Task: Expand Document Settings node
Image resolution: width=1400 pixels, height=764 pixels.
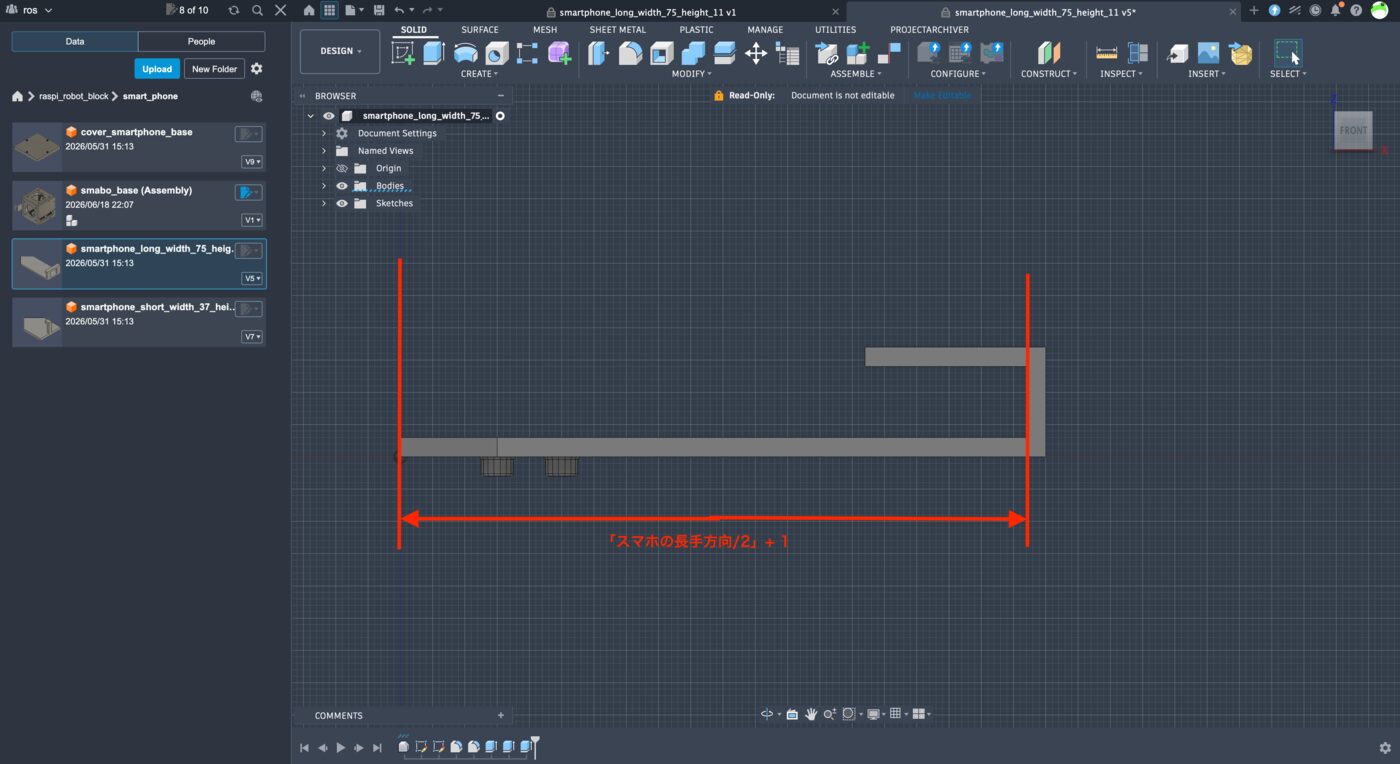Action: (x=324, y=133)
